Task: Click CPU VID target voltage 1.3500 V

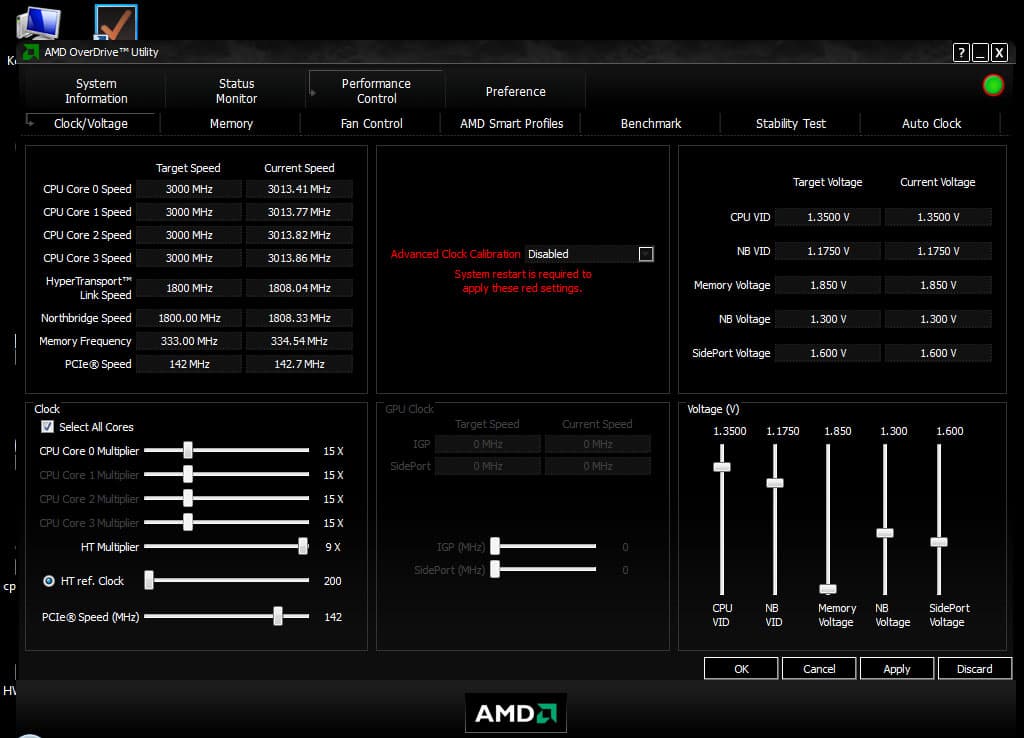Action: click(827, 217)
